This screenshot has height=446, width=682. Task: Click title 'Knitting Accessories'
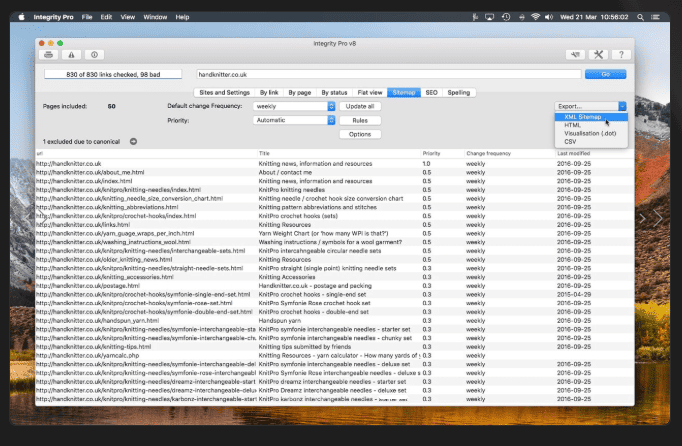287,277
